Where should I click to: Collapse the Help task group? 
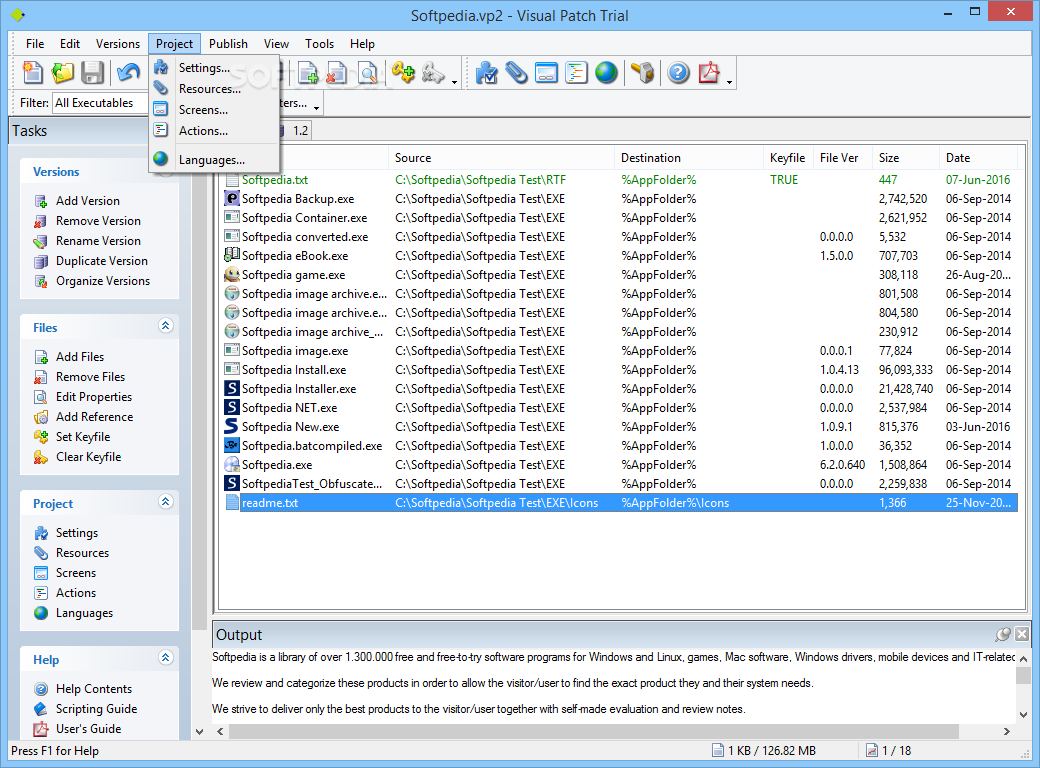[166, 657]
